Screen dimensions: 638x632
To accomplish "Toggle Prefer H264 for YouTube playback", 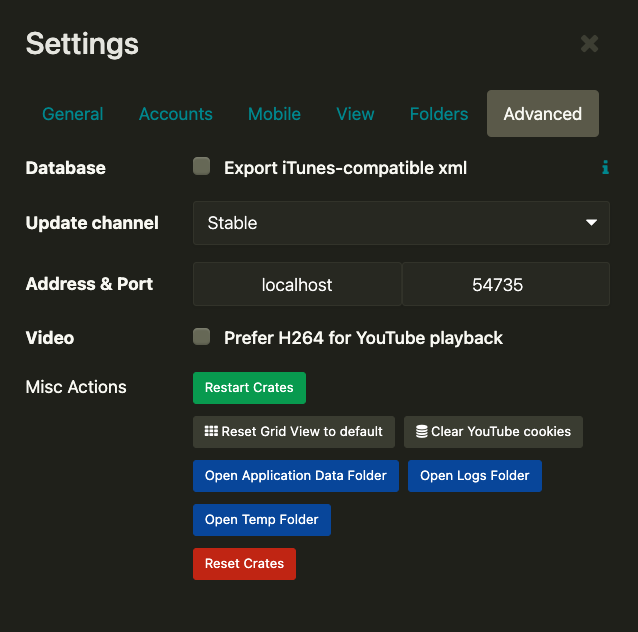I will pos(202,337).
